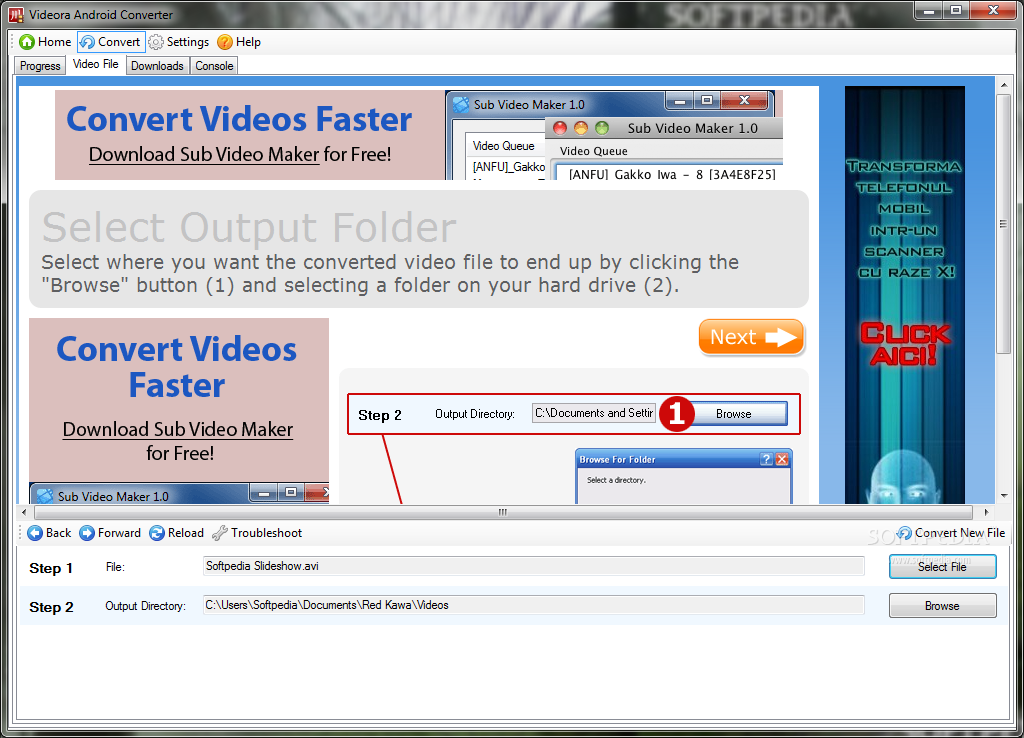Click the Convert Videos Faster top banner heading

pos(239,119)
